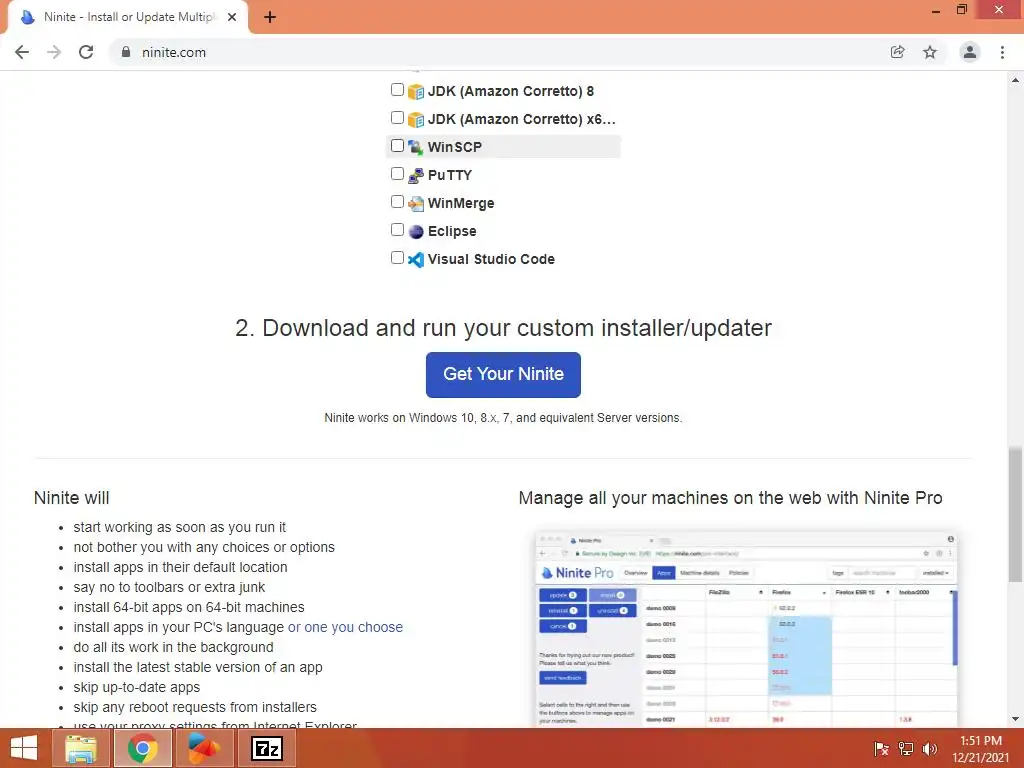Tick the JDK (Amazon Corretto) x64 checkbox
Screen dimensions: 1024x768
pyautogui.click(x=397, y=118)
